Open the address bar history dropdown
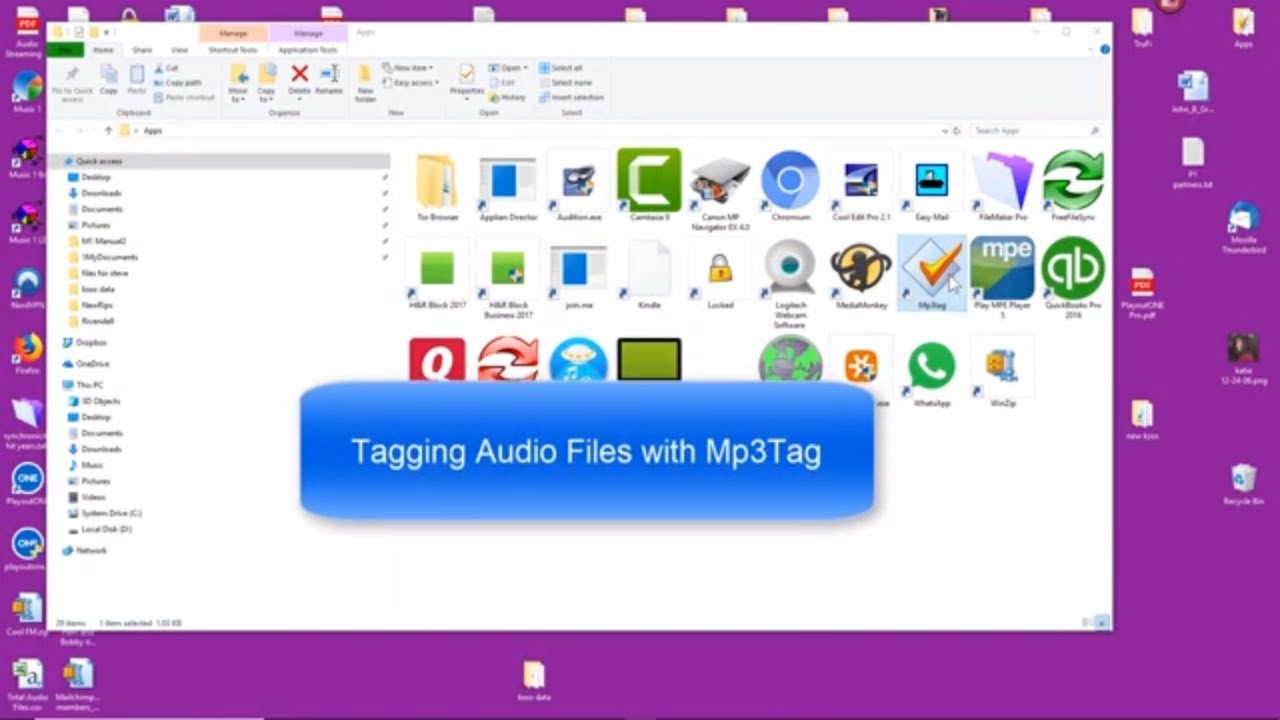1280x720 pixels. (945, 131)
